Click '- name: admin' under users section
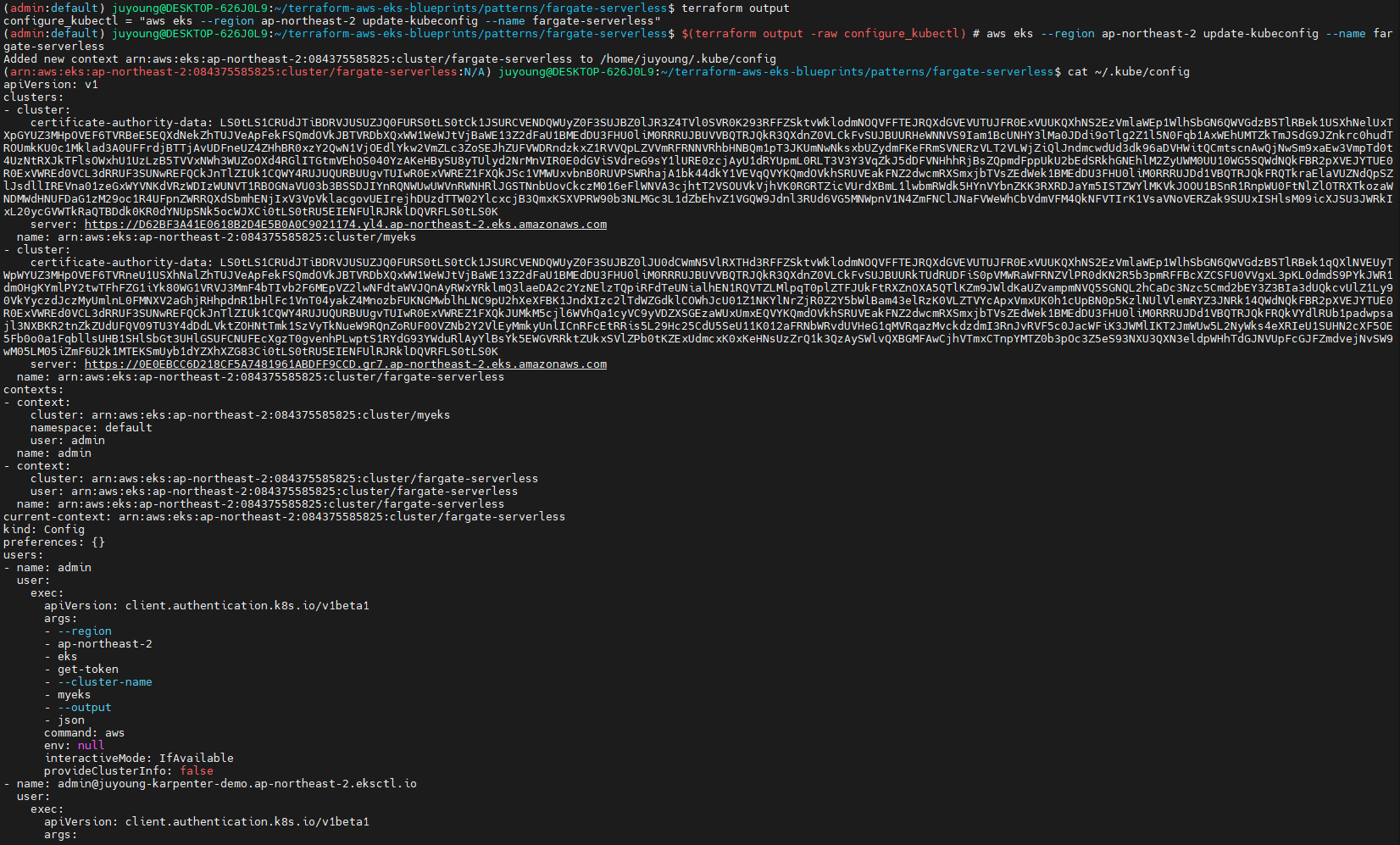Image resolution: width=1400 pixels, height=845 pixels. tap(47, 568)
